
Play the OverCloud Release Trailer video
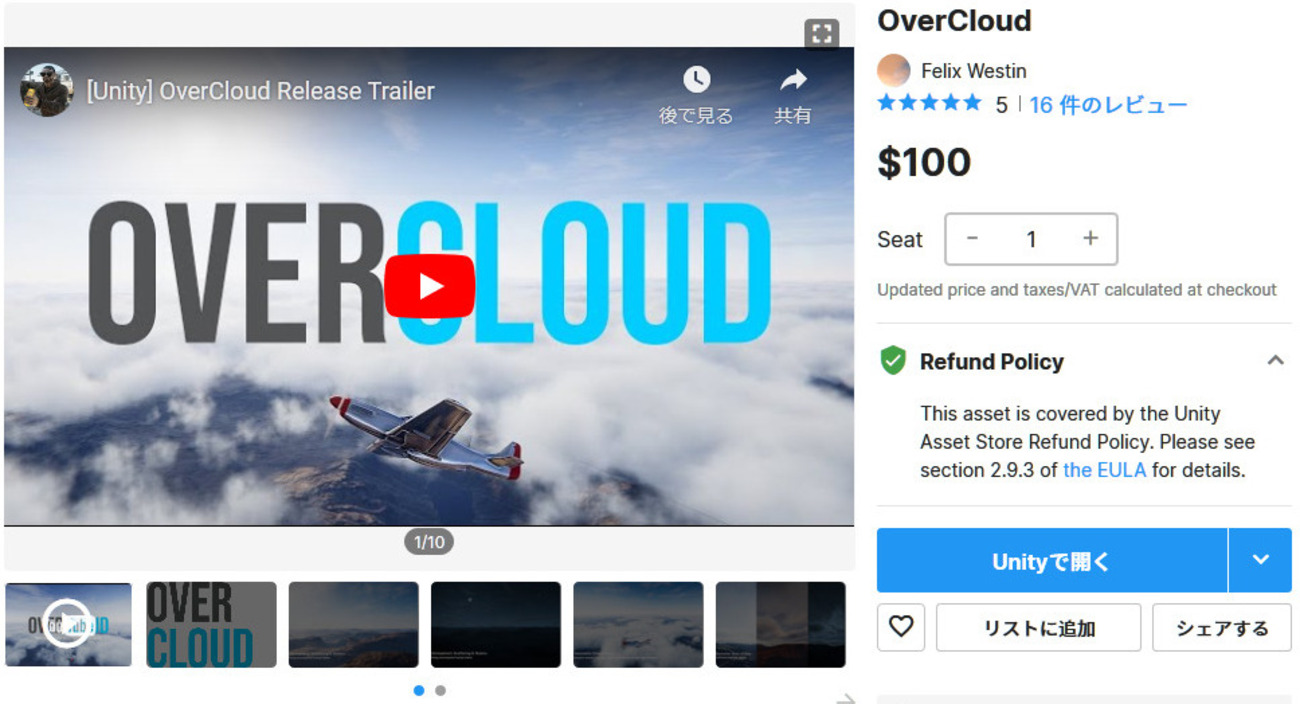pos(429,286)
